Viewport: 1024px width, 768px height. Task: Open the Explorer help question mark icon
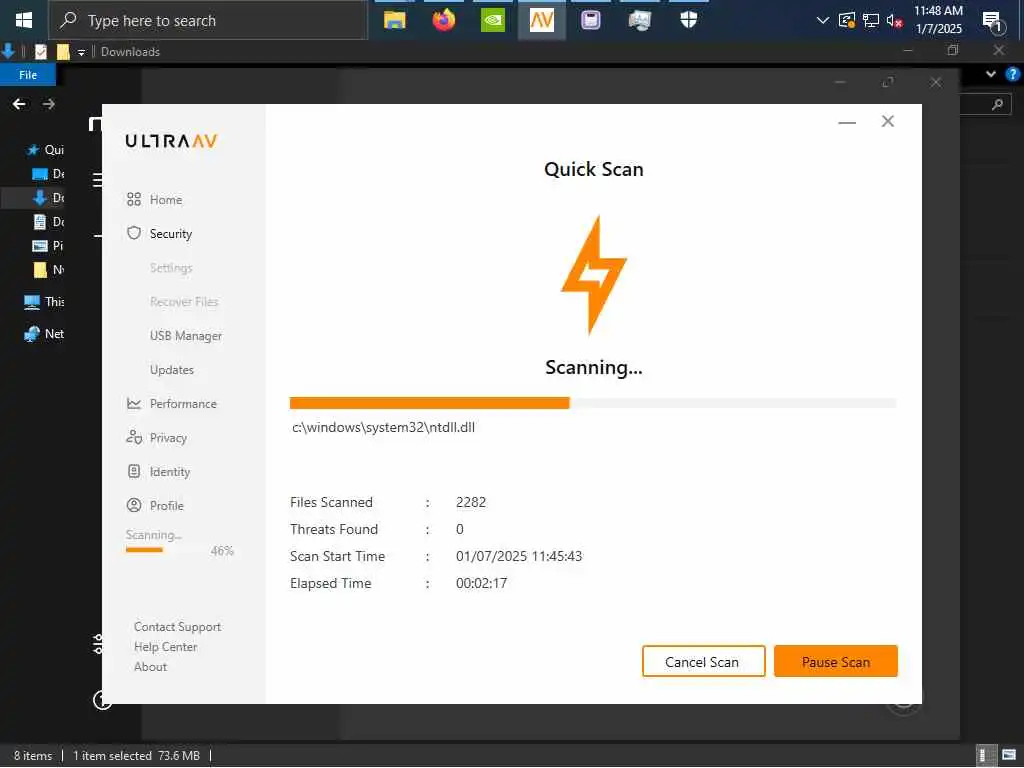coord(1012,74)
